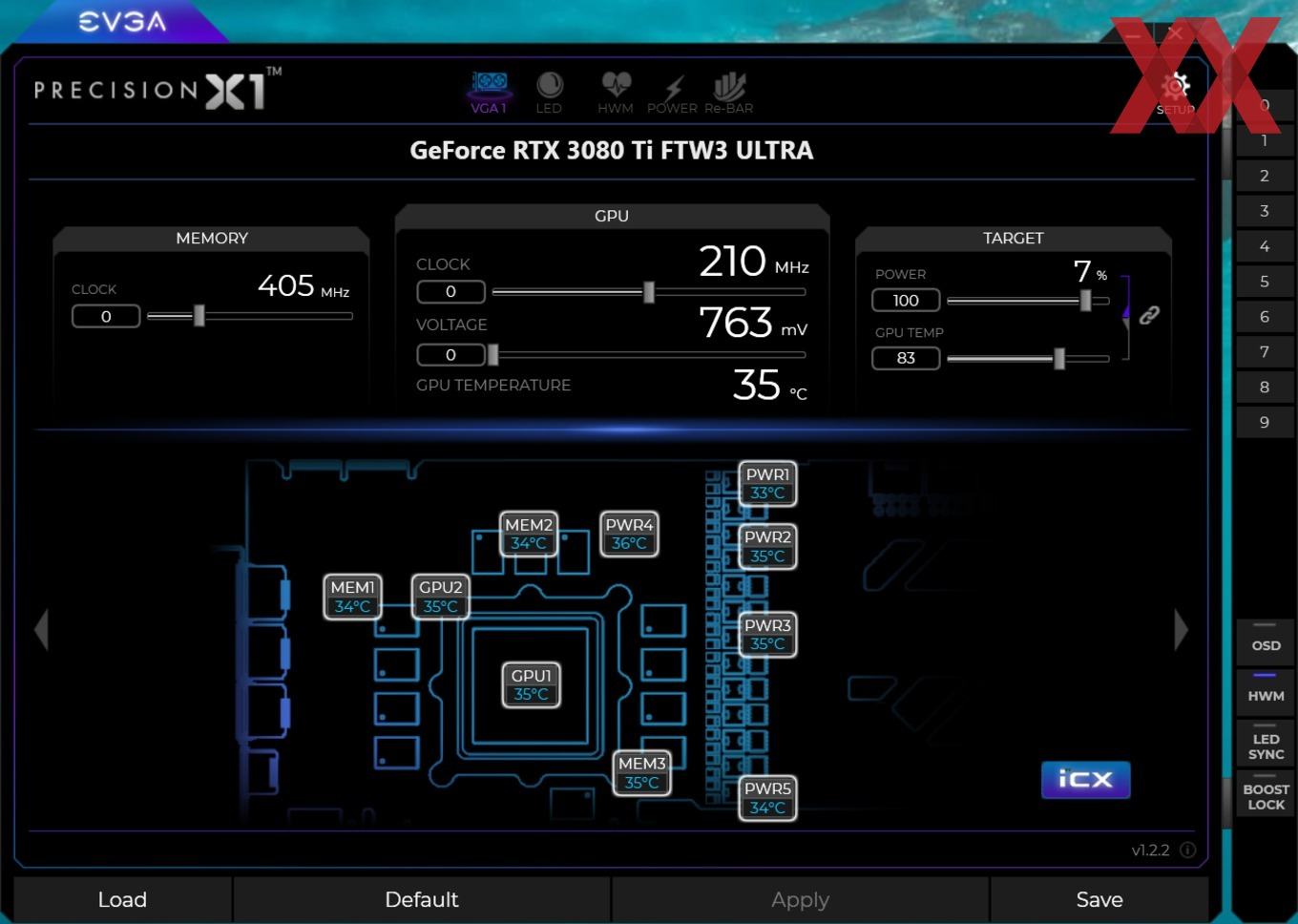Select profile slot 3
1298x924 pixels.
tap(1265, 211)
